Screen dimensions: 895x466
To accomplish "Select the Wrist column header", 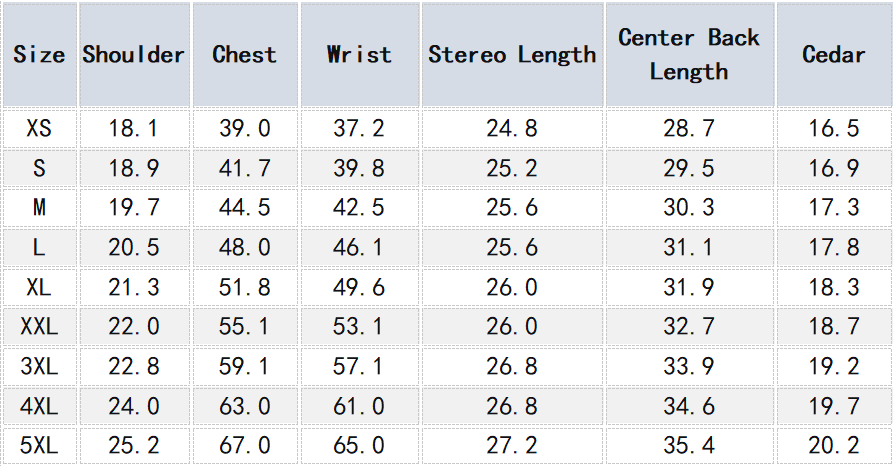I will pos(359,55).
